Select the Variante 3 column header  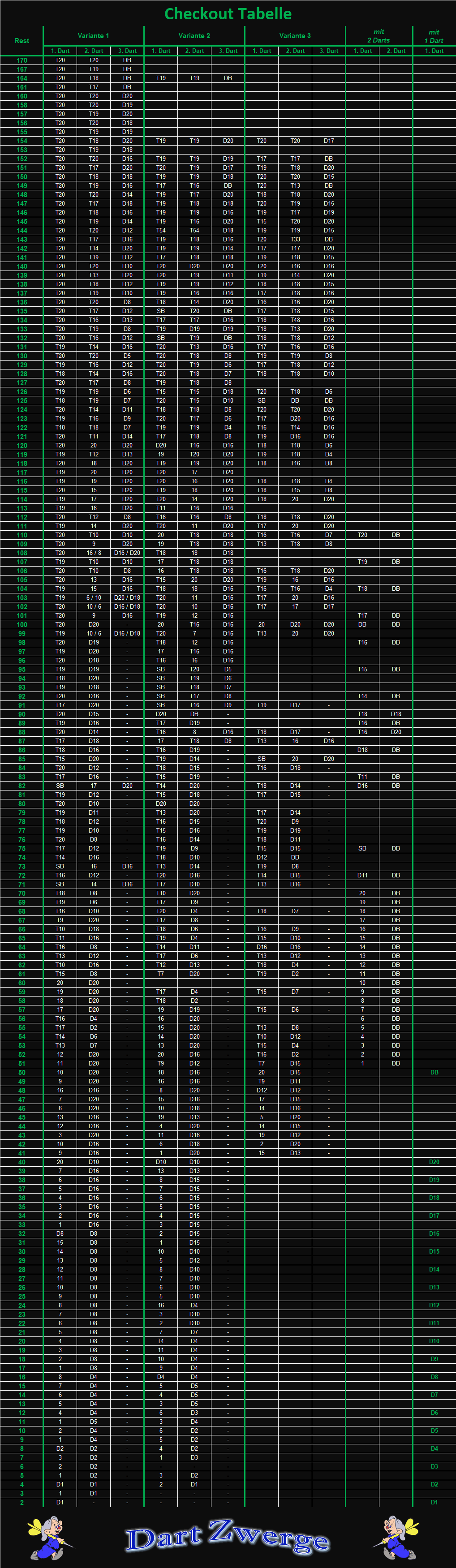pyautogui.click(x=295, y=36)
